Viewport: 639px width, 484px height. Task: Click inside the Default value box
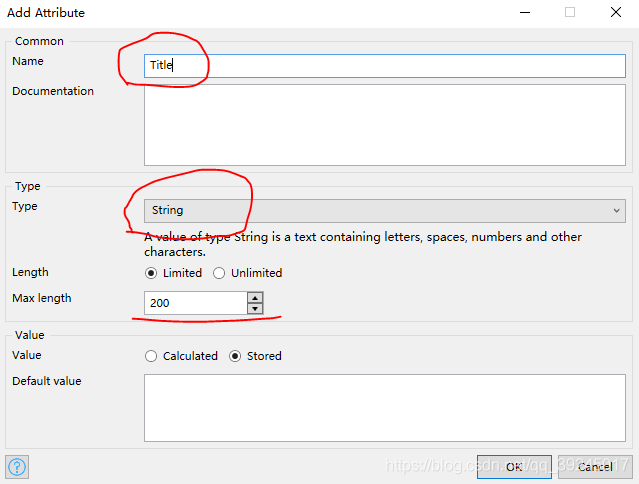(384, 407)
